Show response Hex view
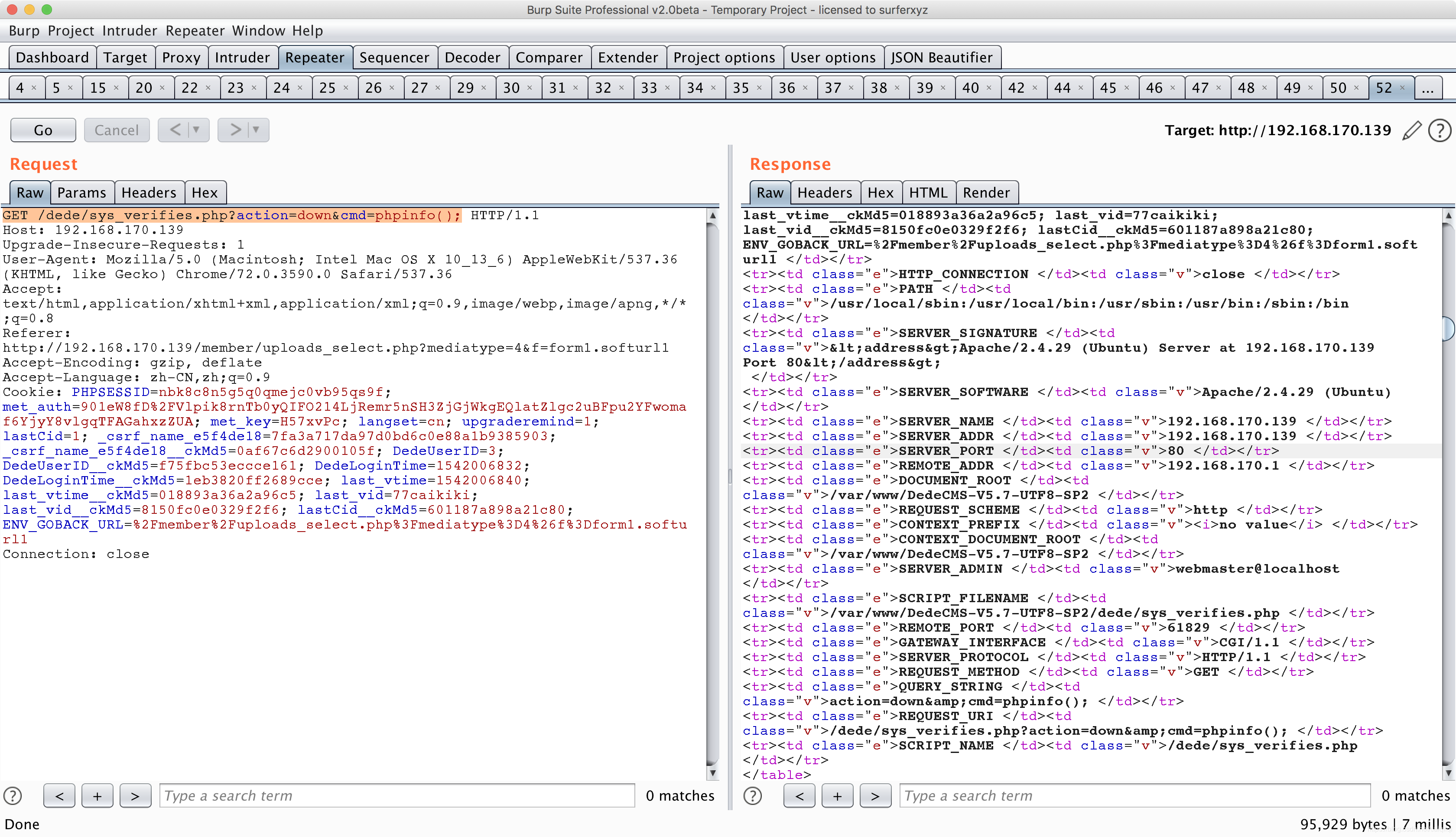This screenshot has width=1456, height=837. [881, 193]
